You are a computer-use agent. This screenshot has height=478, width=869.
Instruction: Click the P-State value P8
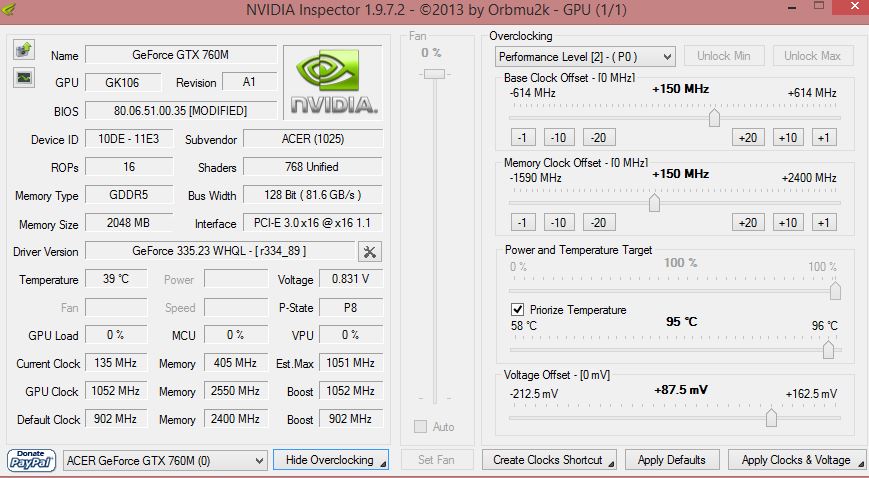[x=351, y=307]
